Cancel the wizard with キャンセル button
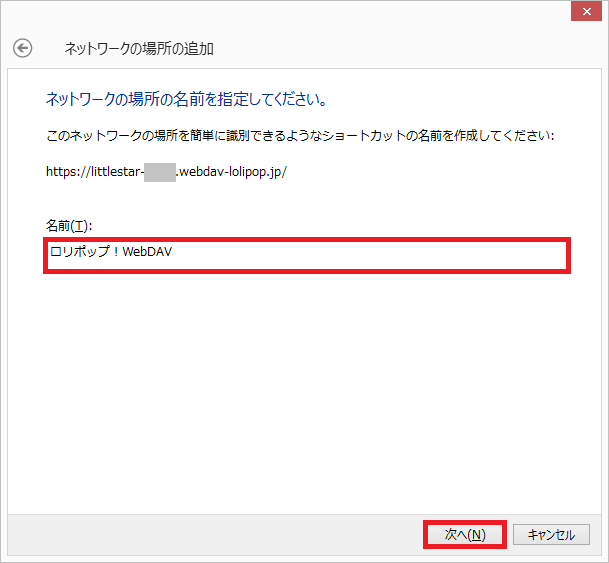Viewport: 609px width, 563px height. (x=551, y=535)
